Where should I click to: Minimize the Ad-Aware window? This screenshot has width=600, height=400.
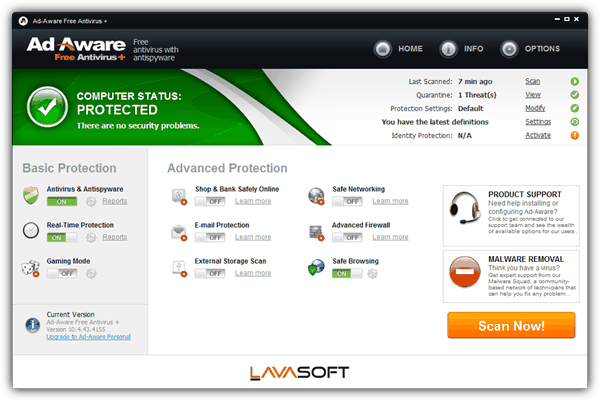pyautogui.click(x=557, y=19)
